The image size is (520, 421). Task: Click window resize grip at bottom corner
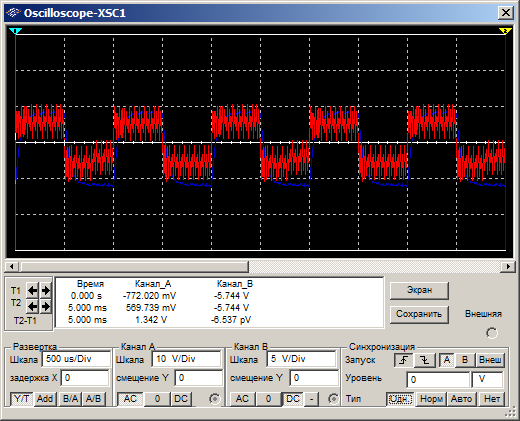pyautogui.click(x=510, y=413)
